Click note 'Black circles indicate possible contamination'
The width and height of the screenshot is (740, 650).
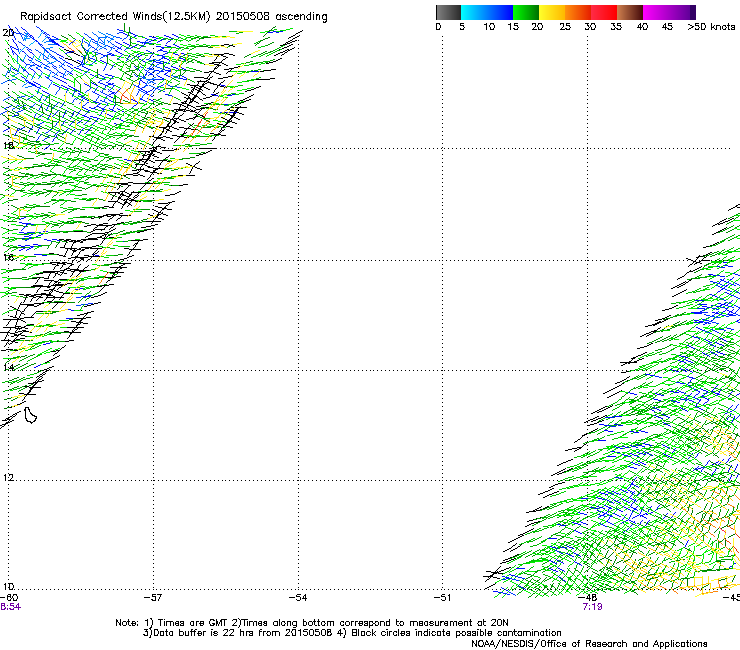coord(456,633)
